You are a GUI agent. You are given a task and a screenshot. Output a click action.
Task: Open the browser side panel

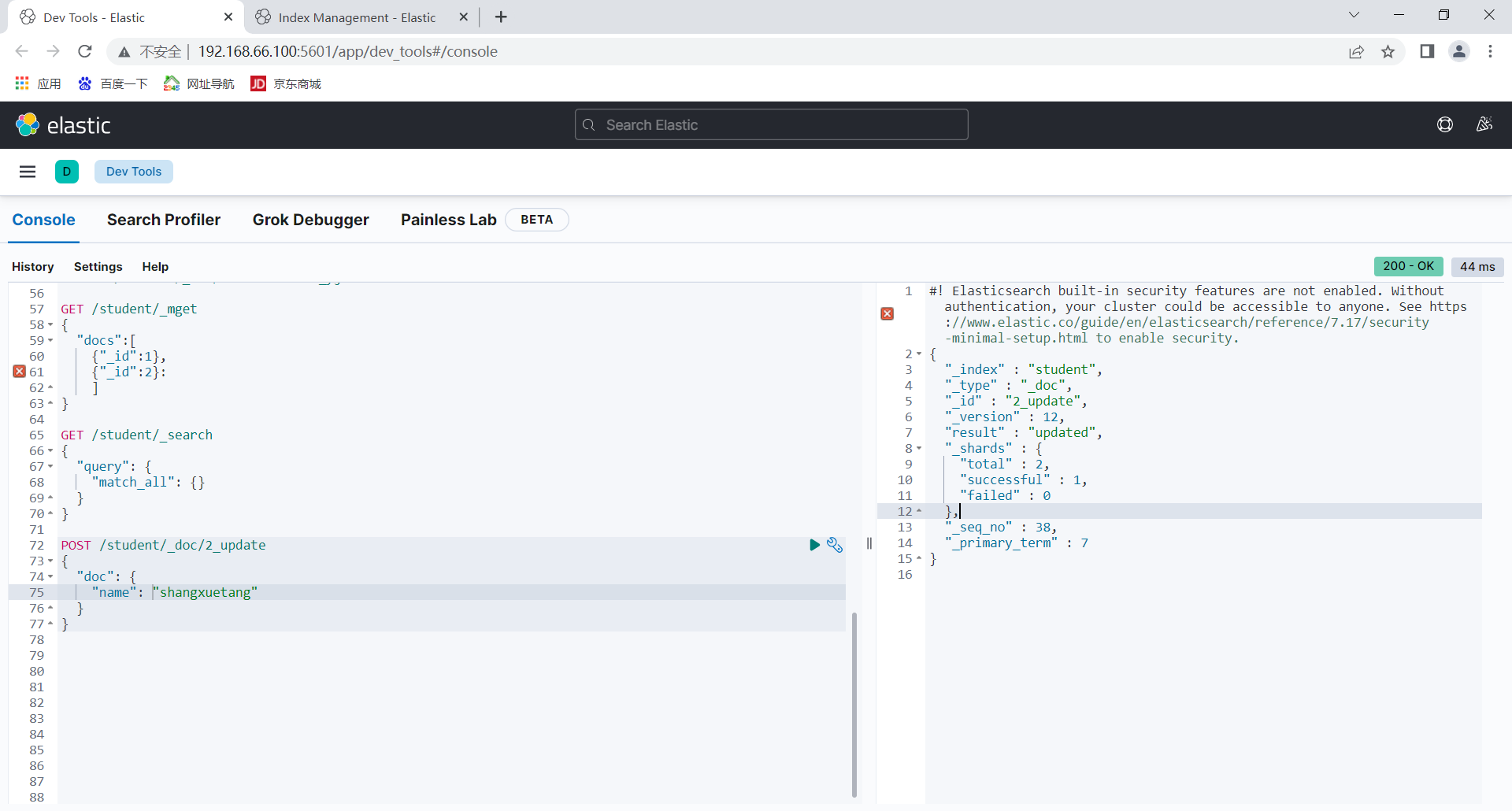tap(1427, 52)
